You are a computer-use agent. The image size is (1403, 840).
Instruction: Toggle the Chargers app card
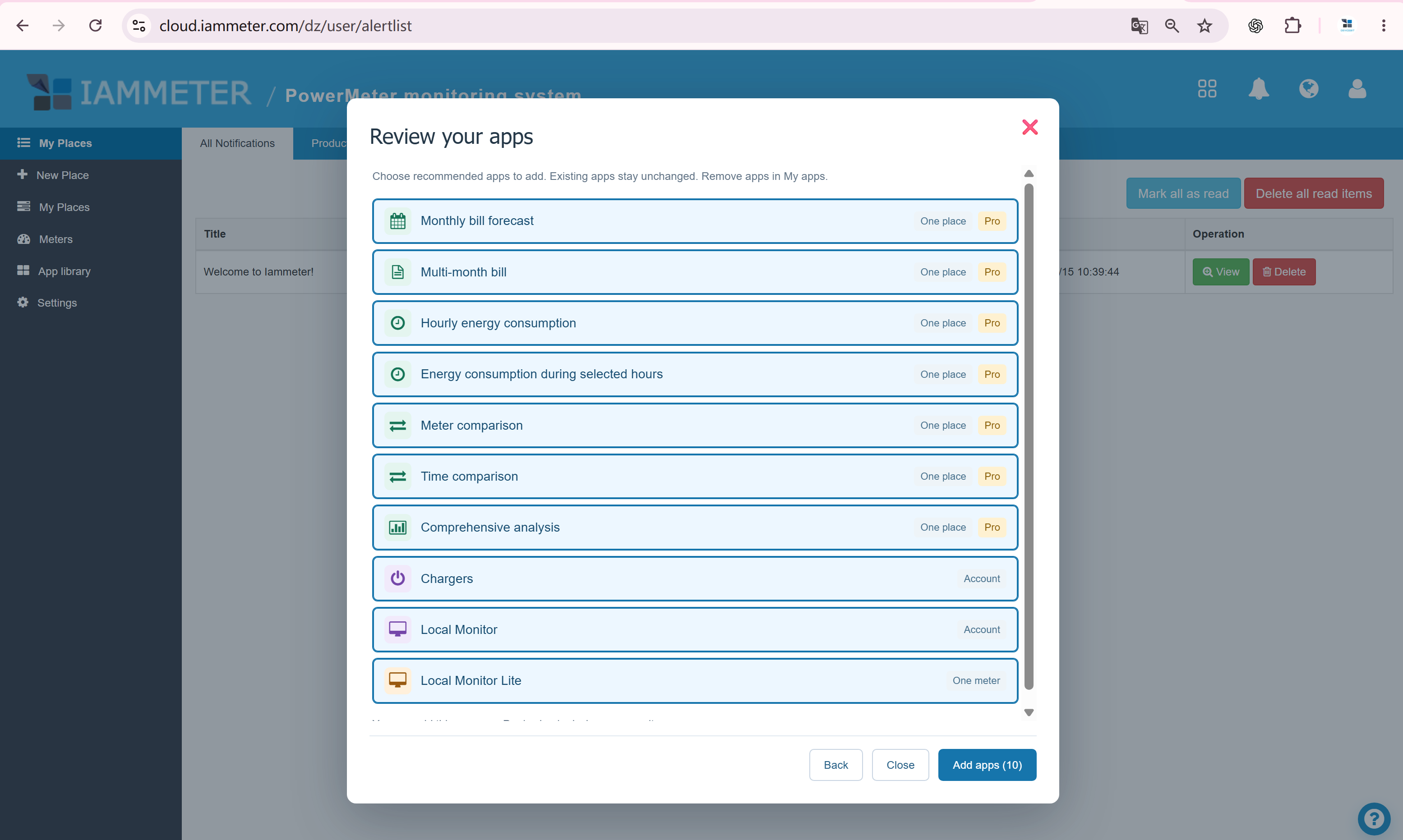[x=695, y=578]
